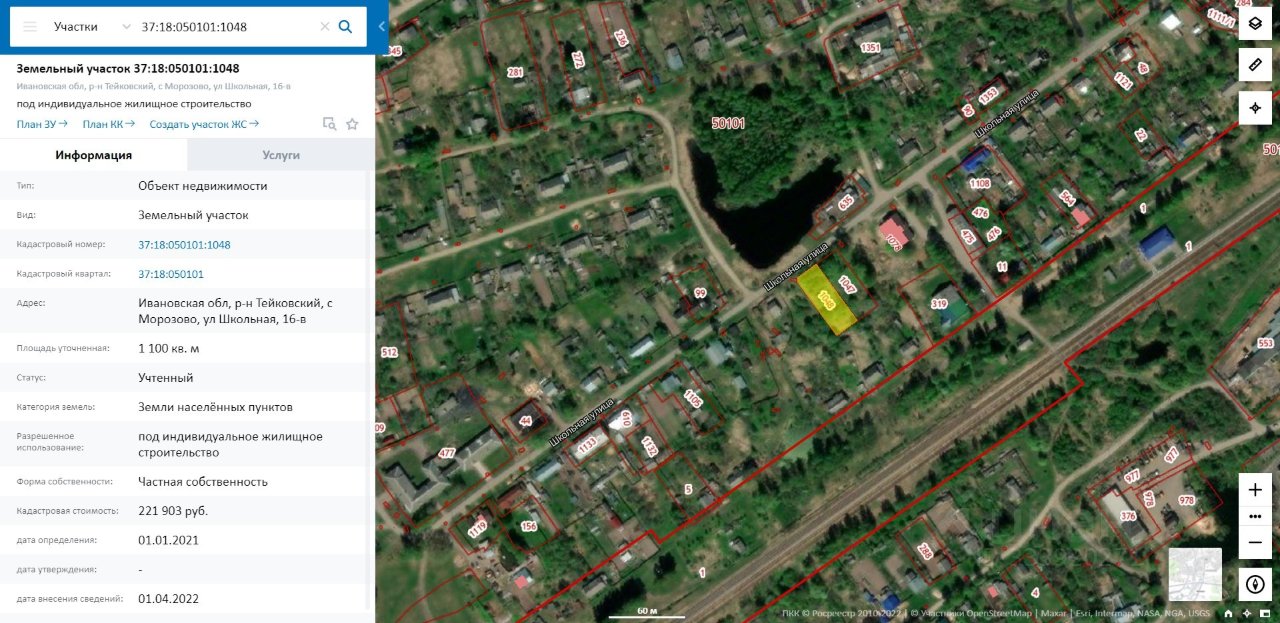The image size is (1280, 623).
Task: Open the map layers panel
Action: point(1255,24)
